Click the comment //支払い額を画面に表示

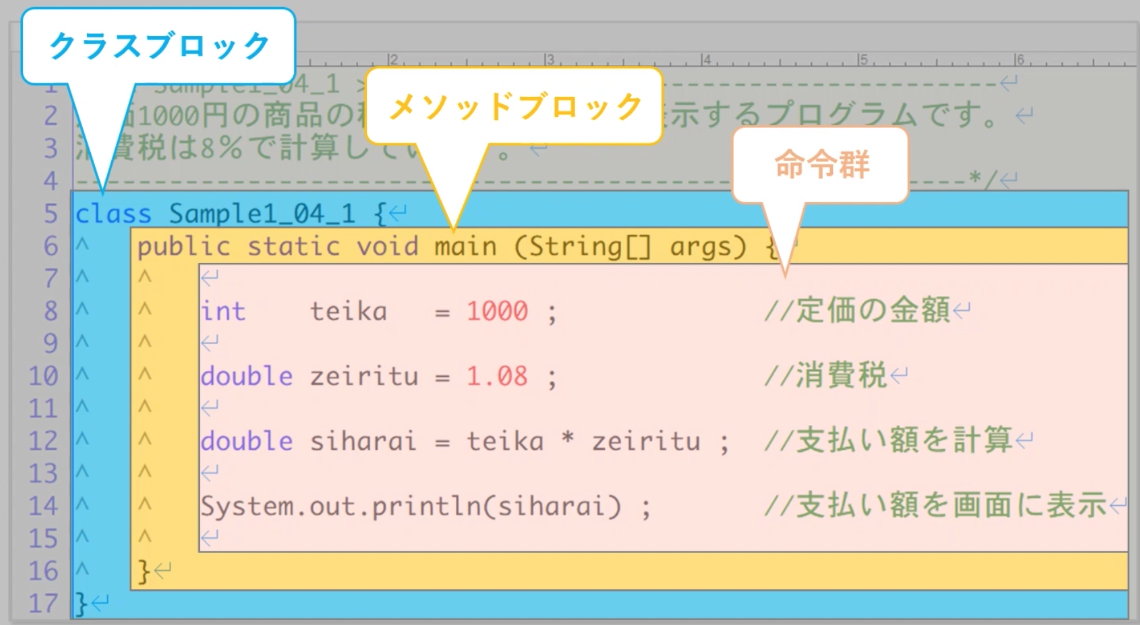click(935, 505)
